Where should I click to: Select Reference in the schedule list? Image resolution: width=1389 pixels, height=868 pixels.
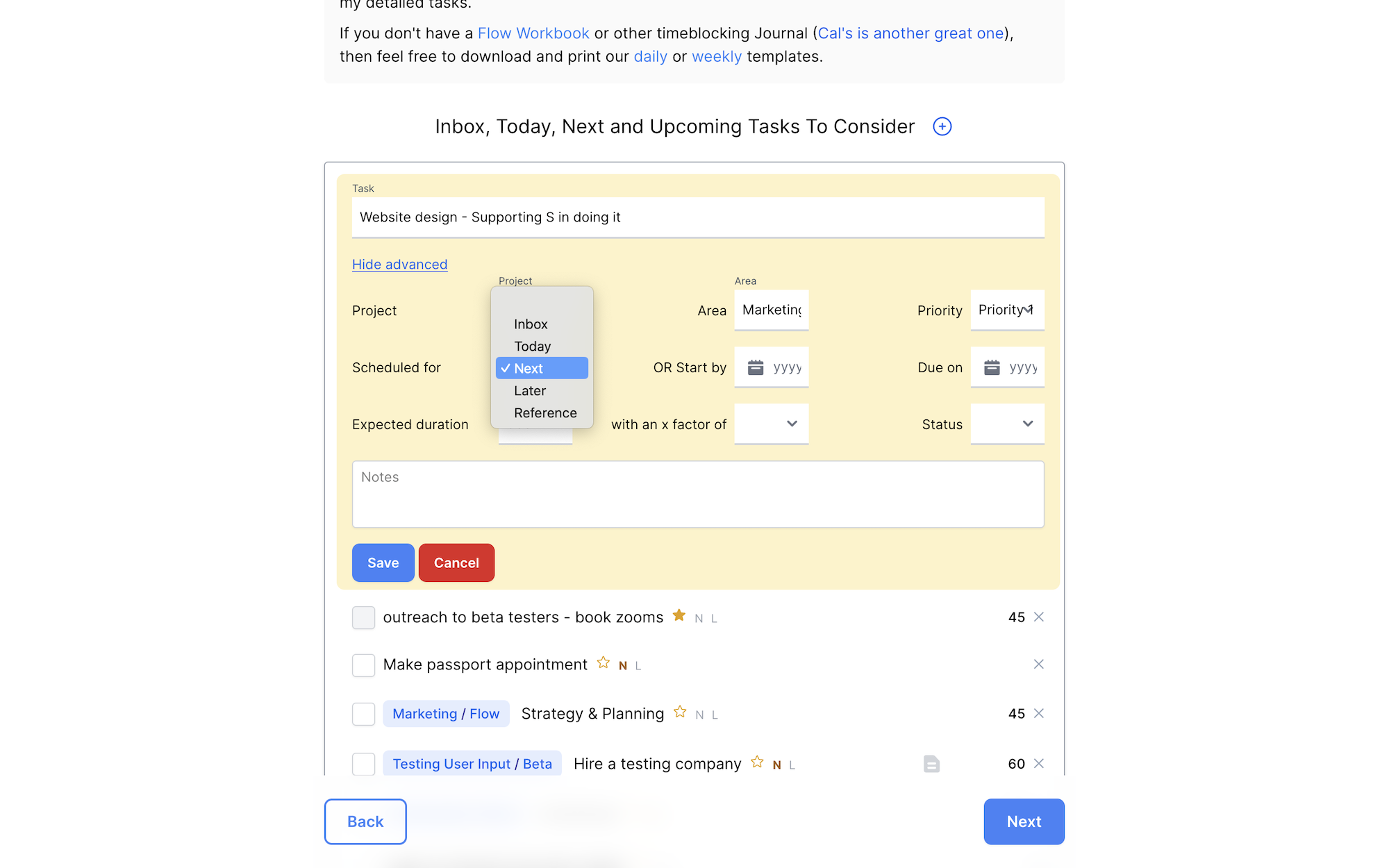pyautogui.click(x=542, y=413)
